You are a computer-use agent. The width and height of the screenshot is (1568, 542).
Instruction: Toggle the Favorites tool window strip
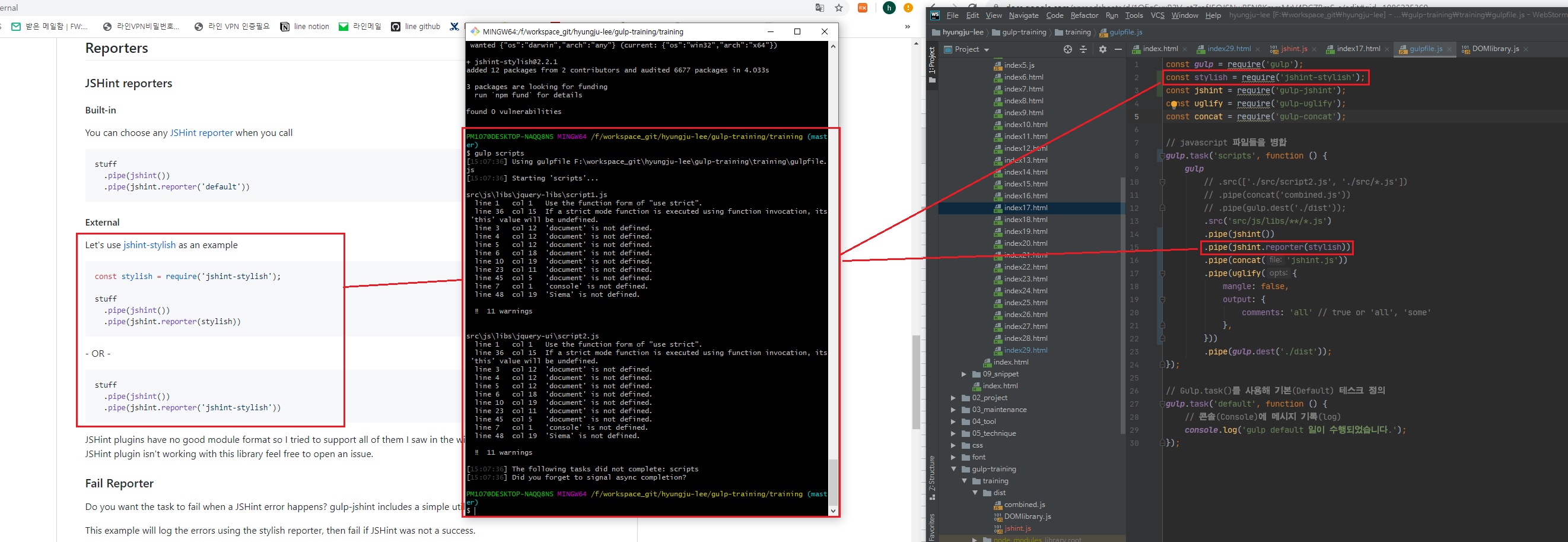pos(932,526)
